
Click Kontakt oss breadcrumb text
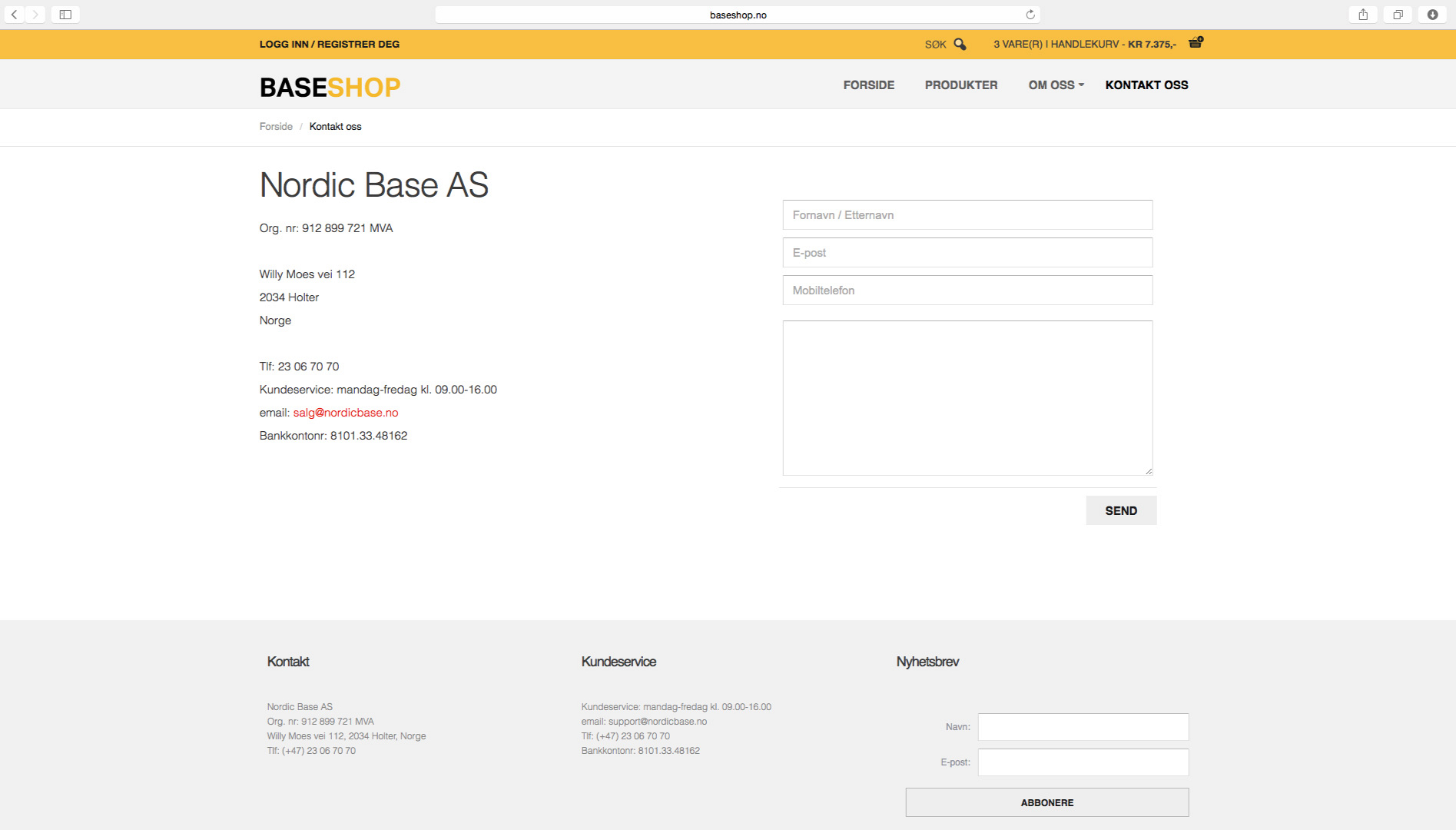[335, 127]
